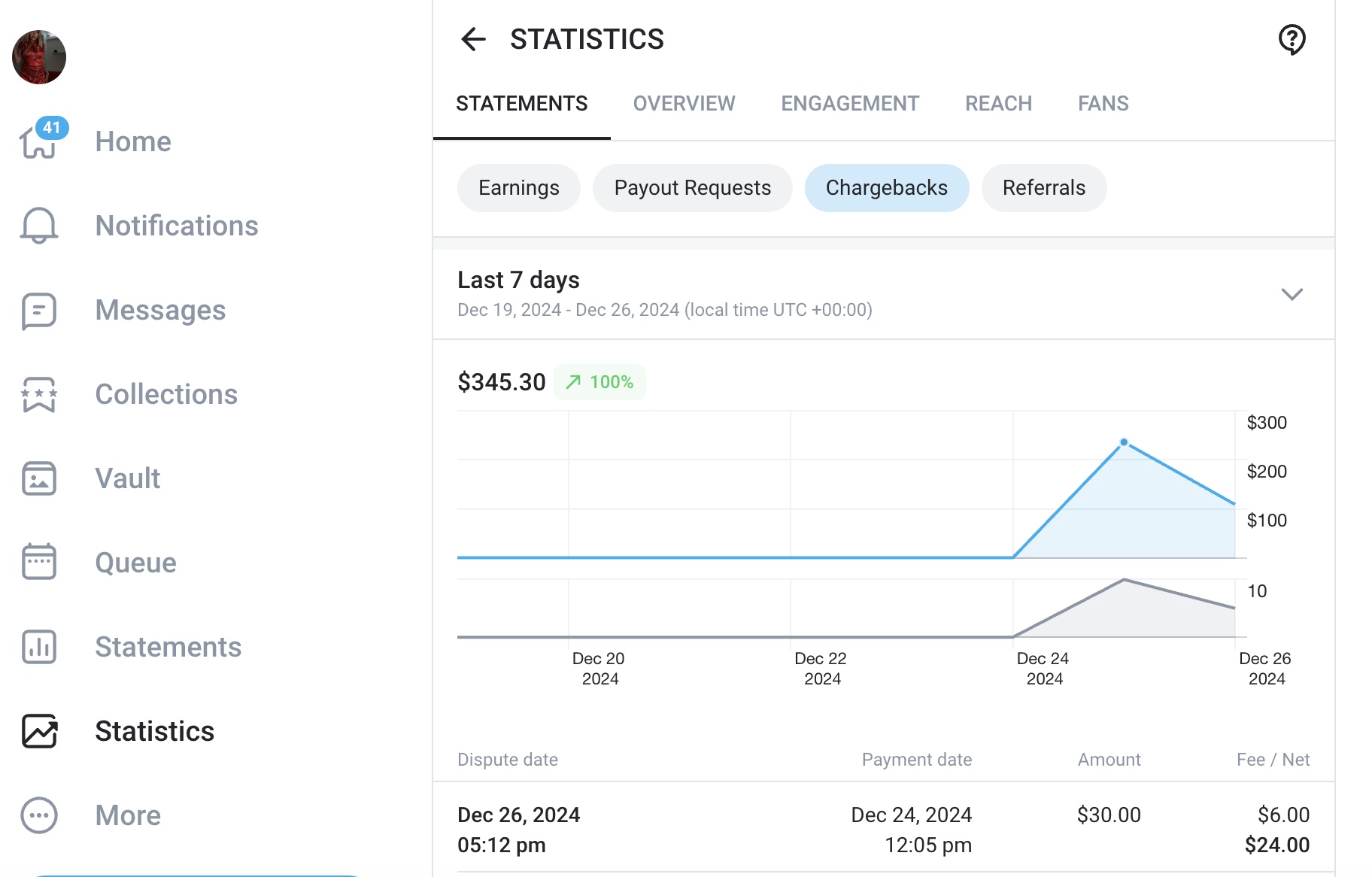Expand the Last 7 days date range

tap(1292, 294)
